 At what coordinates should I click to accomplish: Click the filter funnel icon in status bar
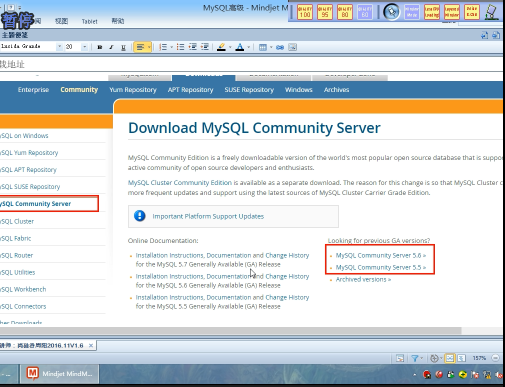point(415,358)
